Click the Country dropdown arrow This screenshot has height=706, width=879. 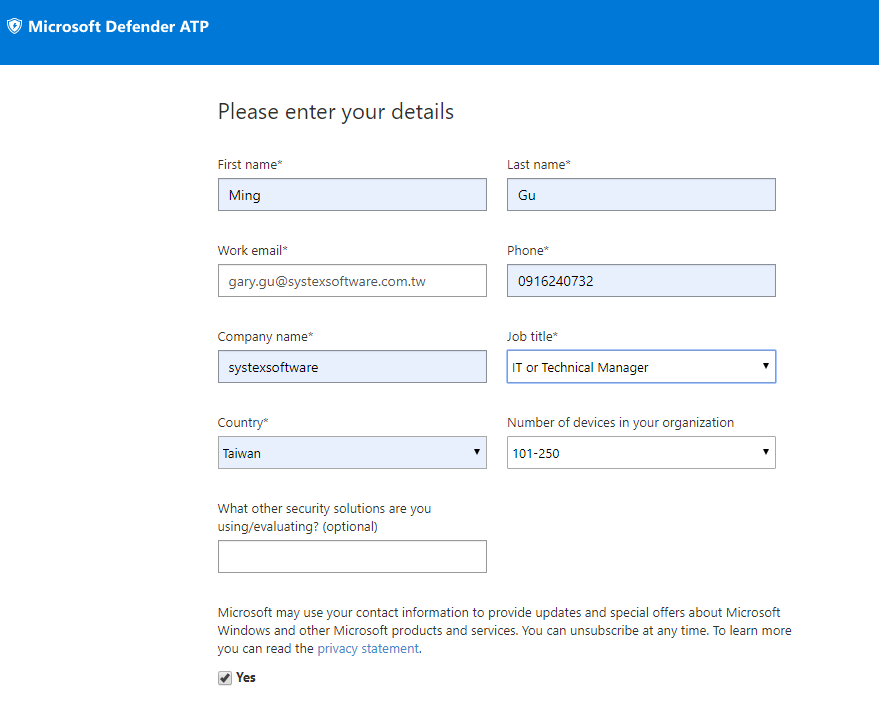(477, 453)
